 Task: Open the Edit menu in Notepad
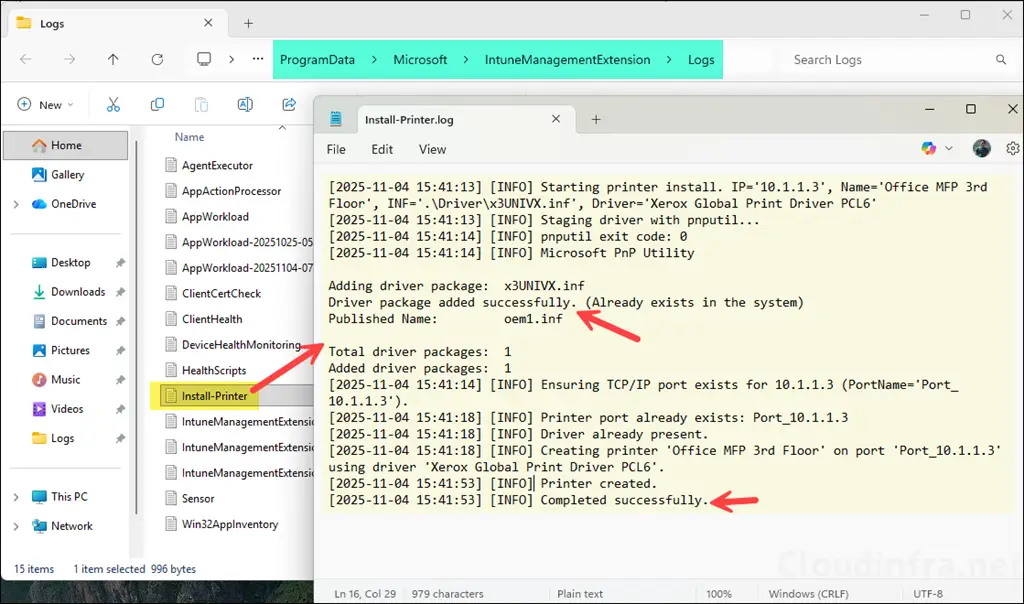point(381,149)
